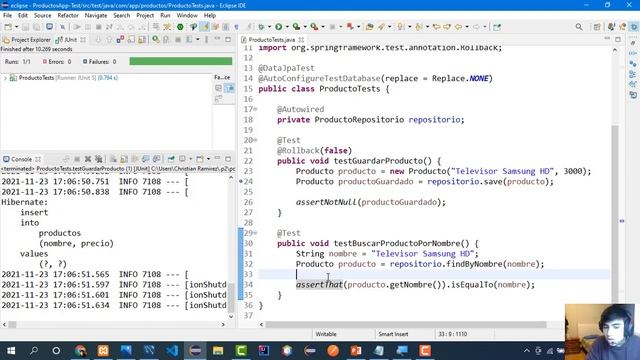Open the Debug configurations dropdown arrow
Image resolution: width=640 pixels, height=360 pixels.
[269, 27]
